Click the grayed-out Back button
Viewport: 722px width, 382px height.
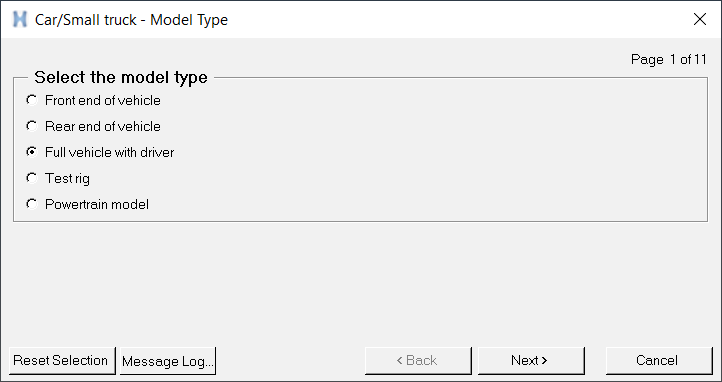(x=418, y=360)
